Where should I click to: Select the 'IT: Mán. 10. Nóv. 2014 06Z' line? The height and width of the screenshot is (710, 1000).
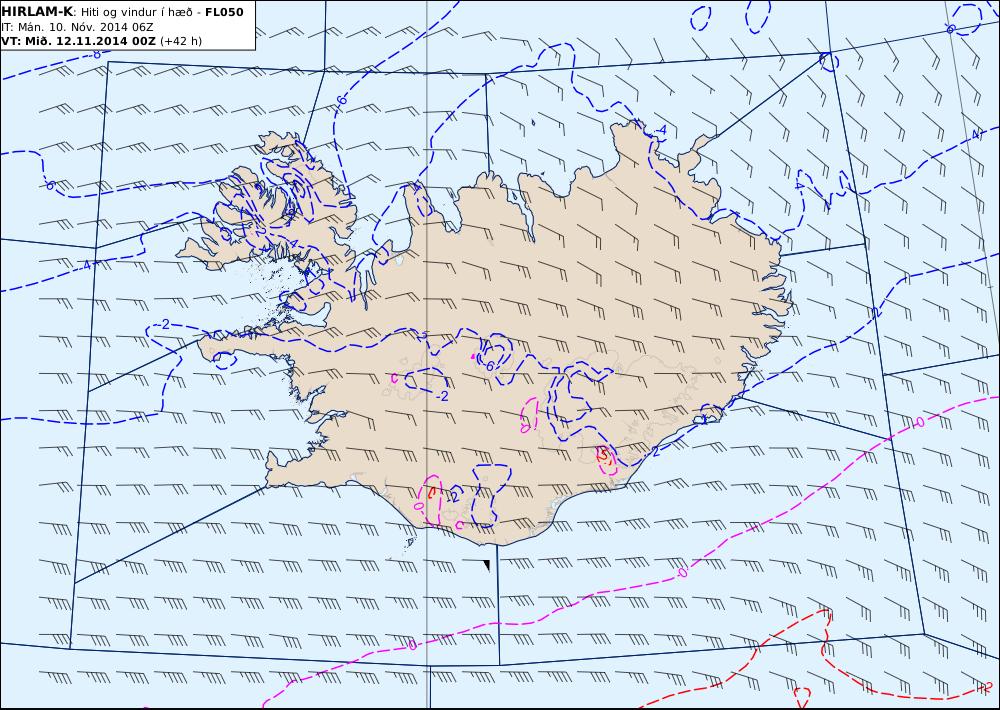78,27
